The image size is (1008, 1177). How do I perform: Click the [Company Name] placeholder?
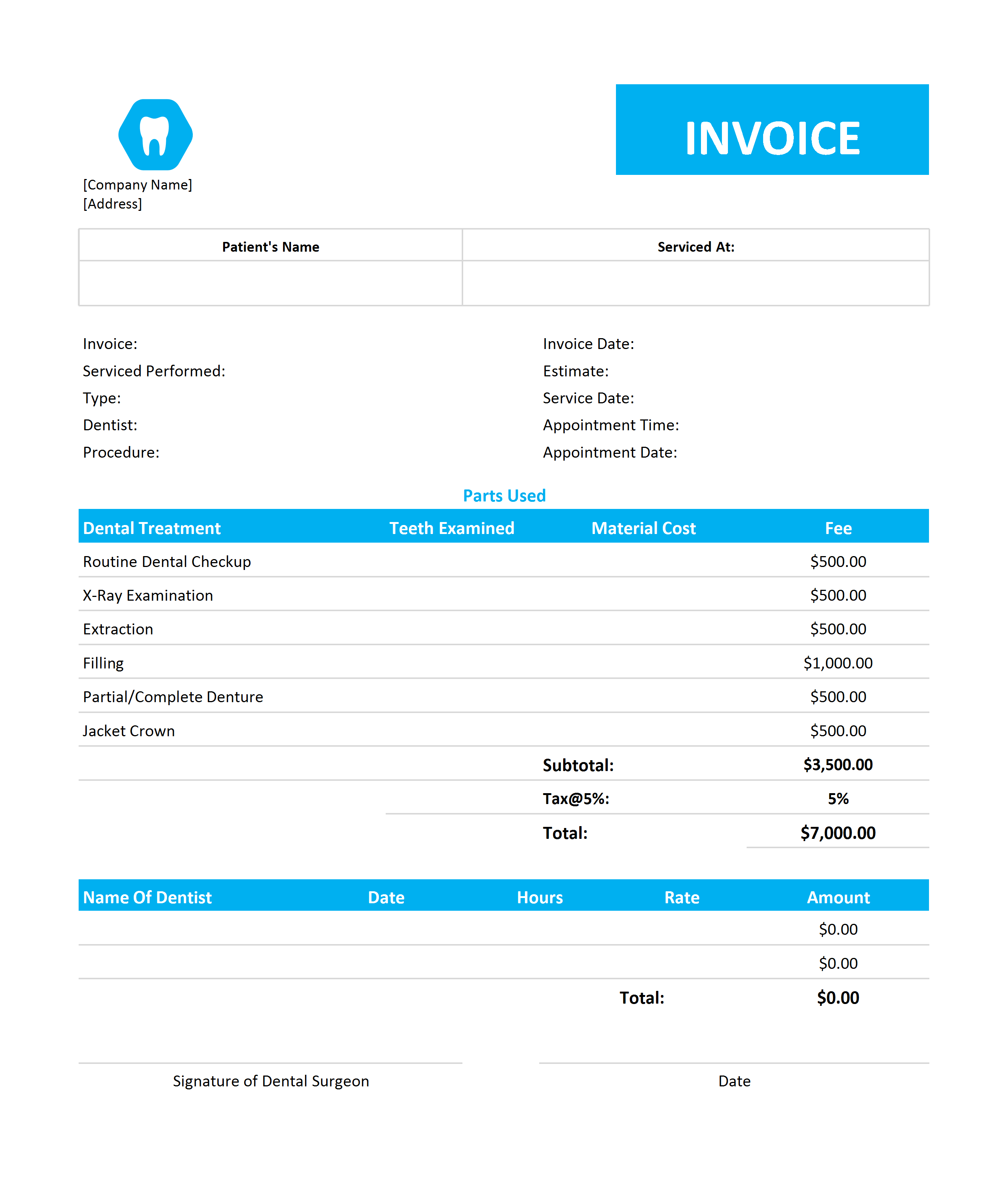tap(137, 185)
